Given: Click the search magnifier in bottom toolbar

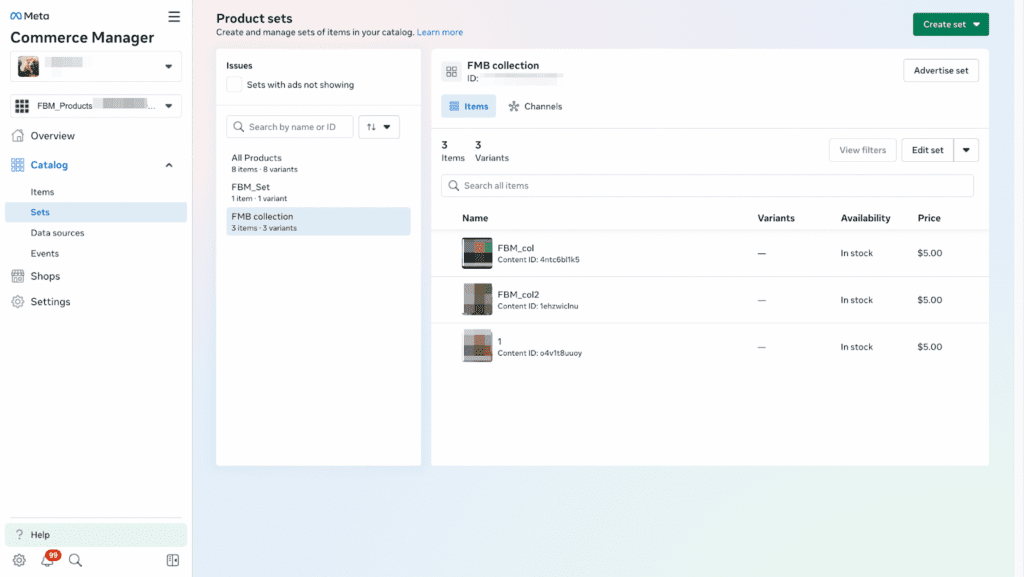Looking at the screenshot, I should (75, 560).
